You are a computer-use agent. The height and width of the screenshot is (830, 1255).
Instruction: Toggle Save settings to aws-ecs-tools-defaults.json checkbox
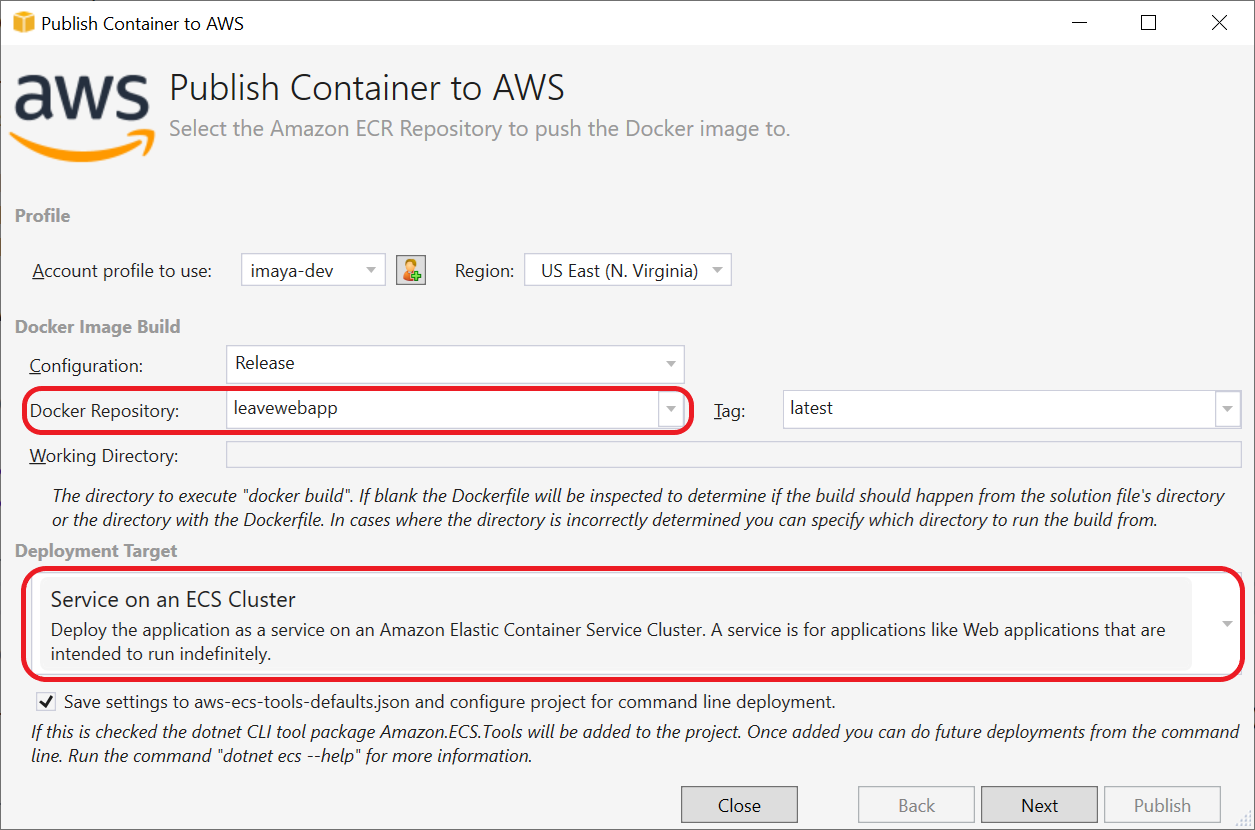tap(46, 701)
